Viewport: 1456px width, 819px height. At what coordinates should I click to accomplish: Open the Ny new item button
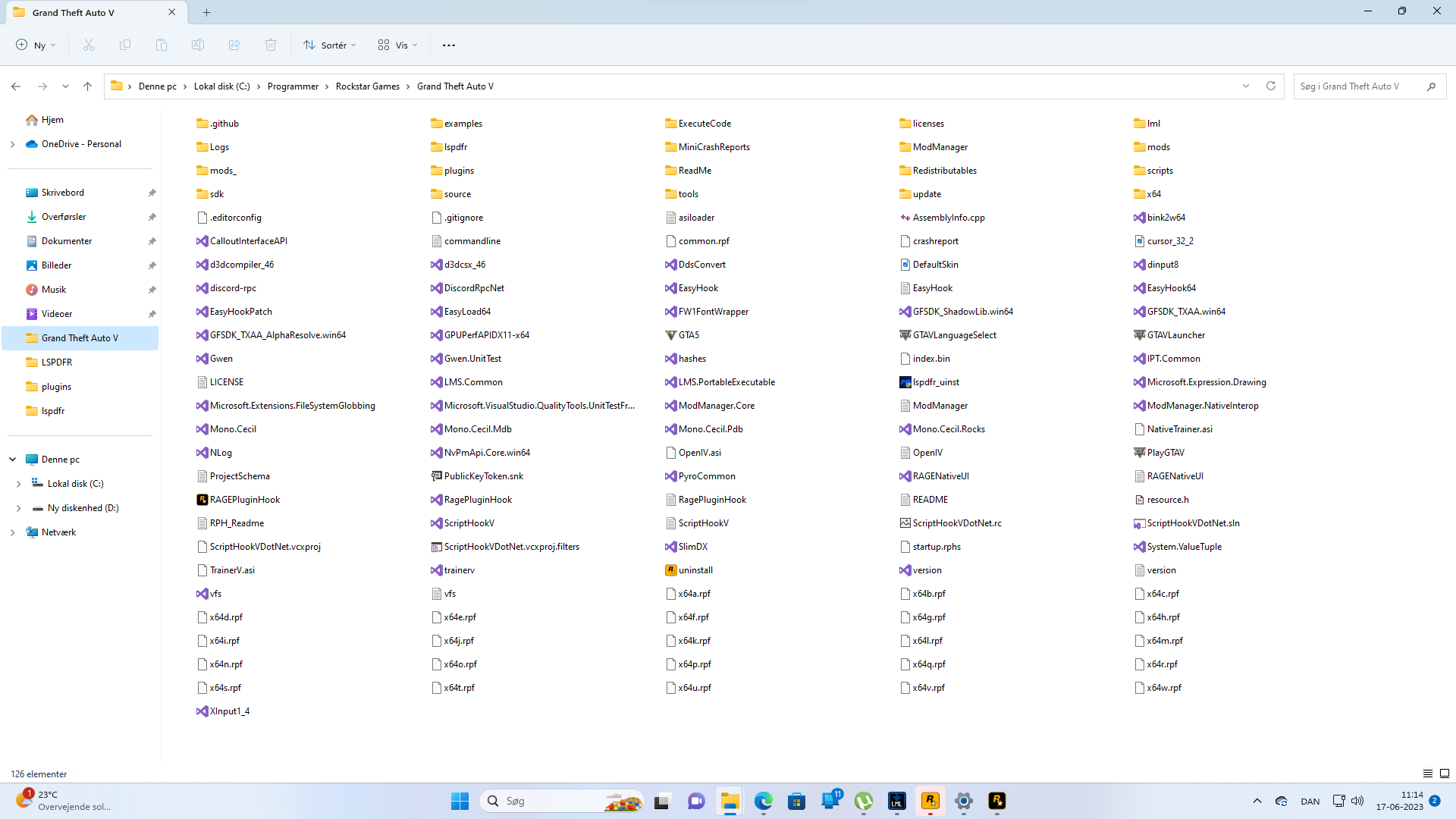tap(36, 45)
